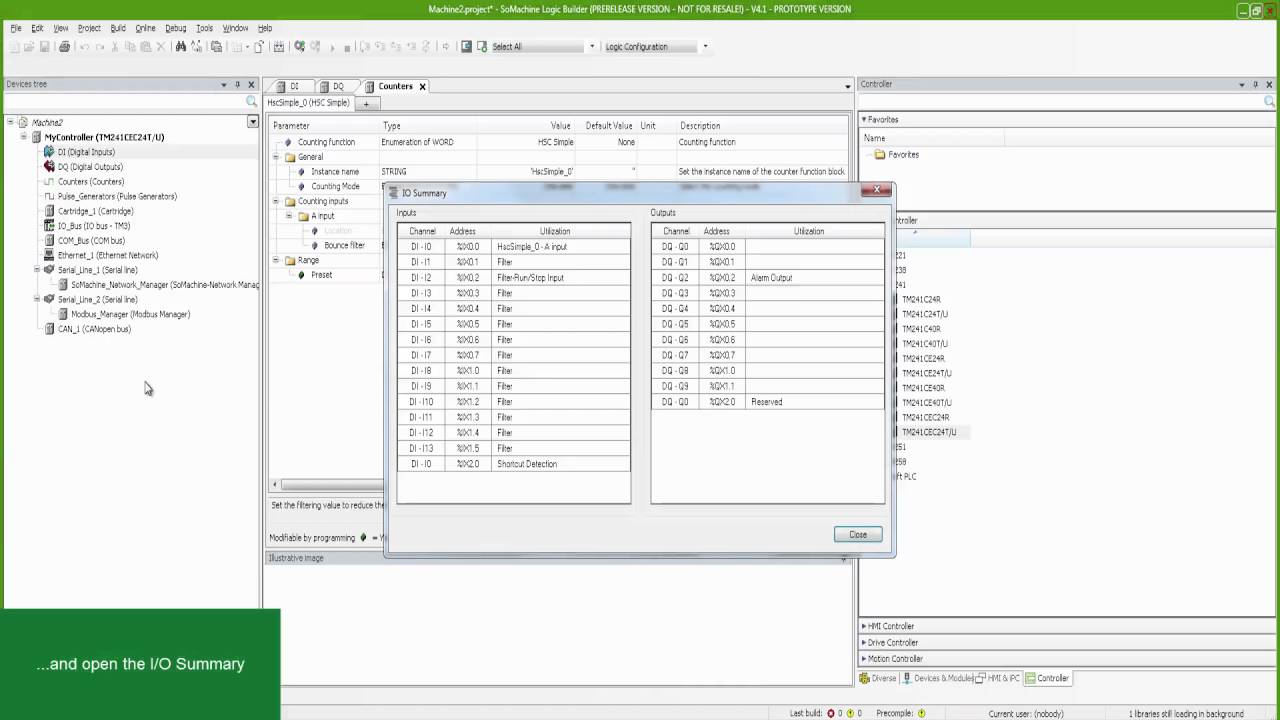
Task: Select Shortcut Detection row in Inputs table
Action: (513, 464)
